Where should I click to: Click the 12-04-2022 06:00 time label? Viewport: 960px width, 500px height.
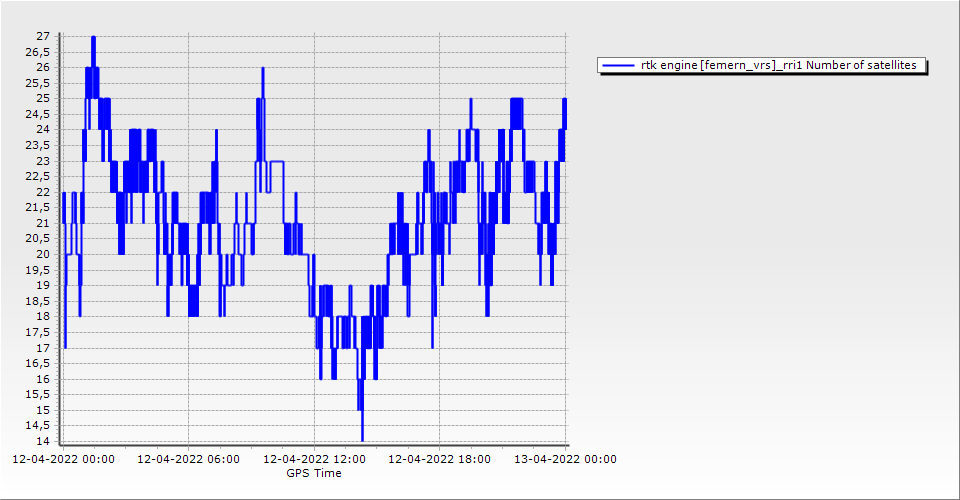pyautogui.click(x=188, y=459)
